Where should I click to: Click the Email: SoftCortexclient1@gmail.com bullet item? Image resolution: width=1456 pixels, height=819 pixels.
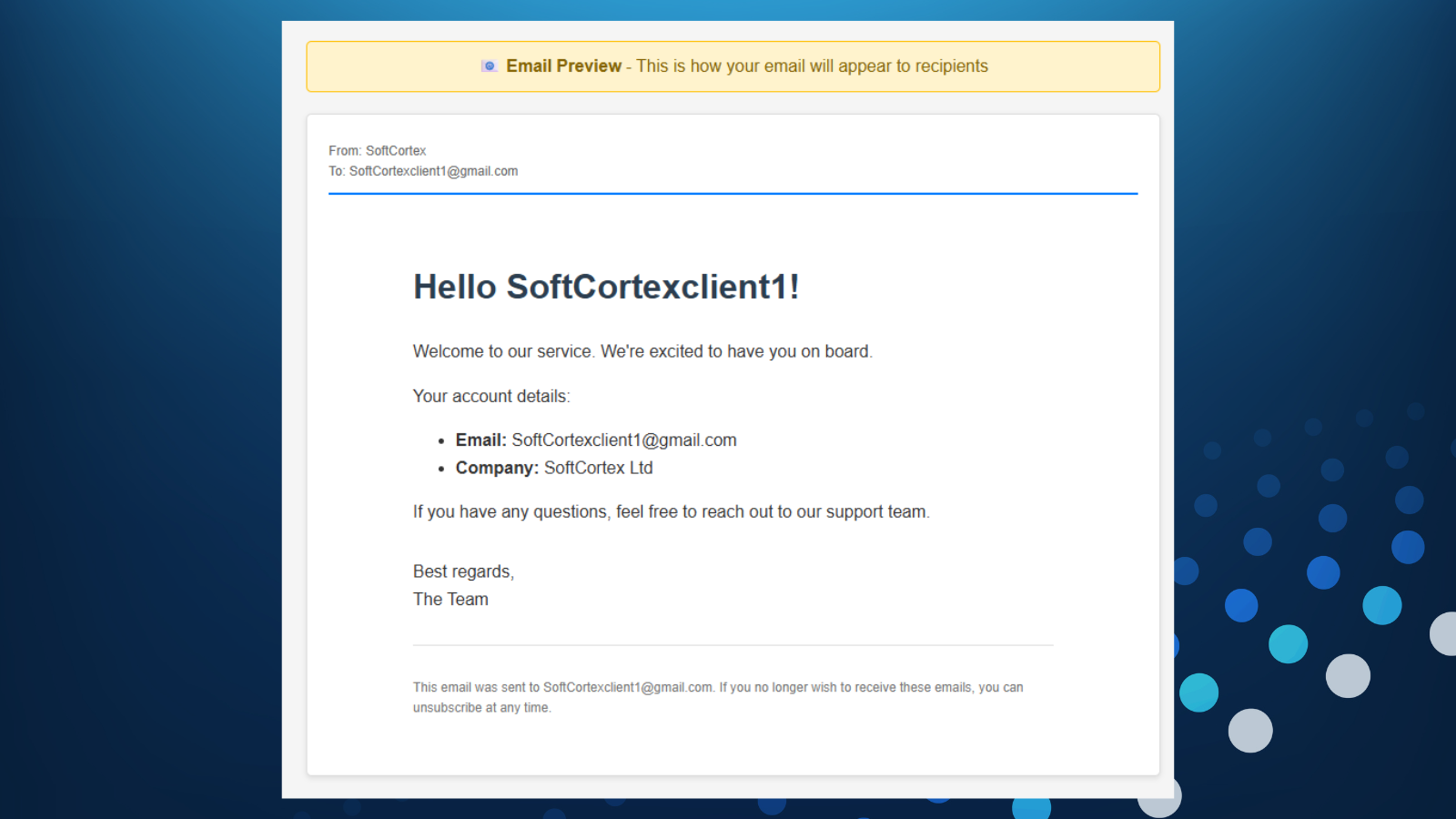click(595, 440)
